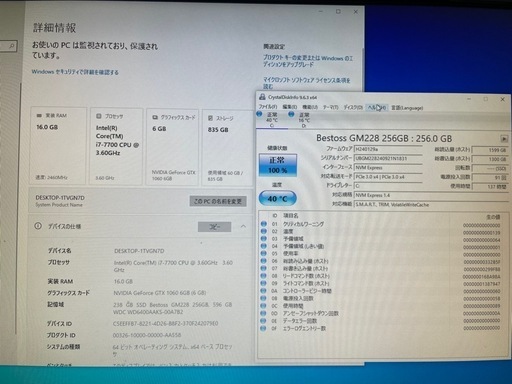Open Windows Security details link

click(x=75, y=72)
